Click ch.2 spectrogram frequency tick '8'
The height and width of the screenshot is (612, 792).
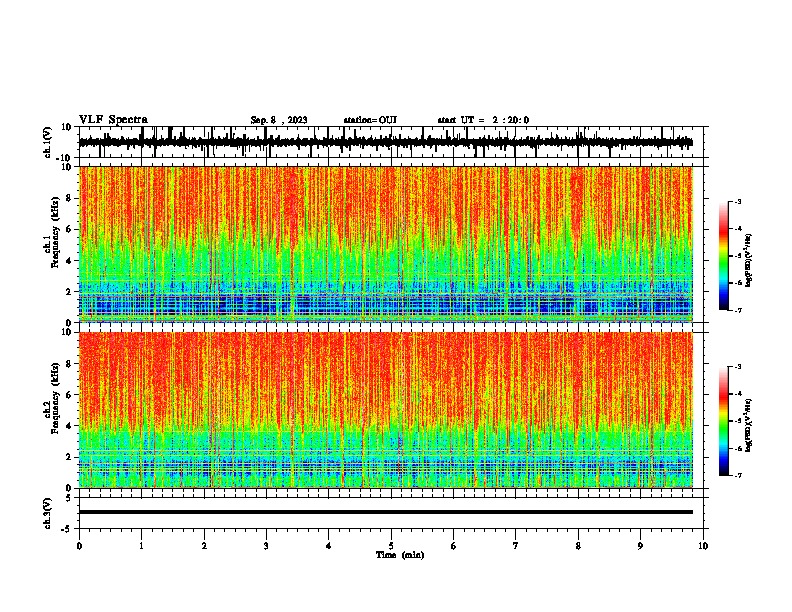pos(69,364)
